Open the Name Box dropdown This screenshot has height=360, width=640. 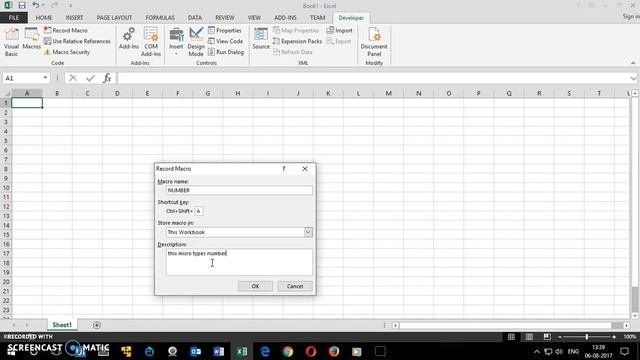click(x=45, y=78)
